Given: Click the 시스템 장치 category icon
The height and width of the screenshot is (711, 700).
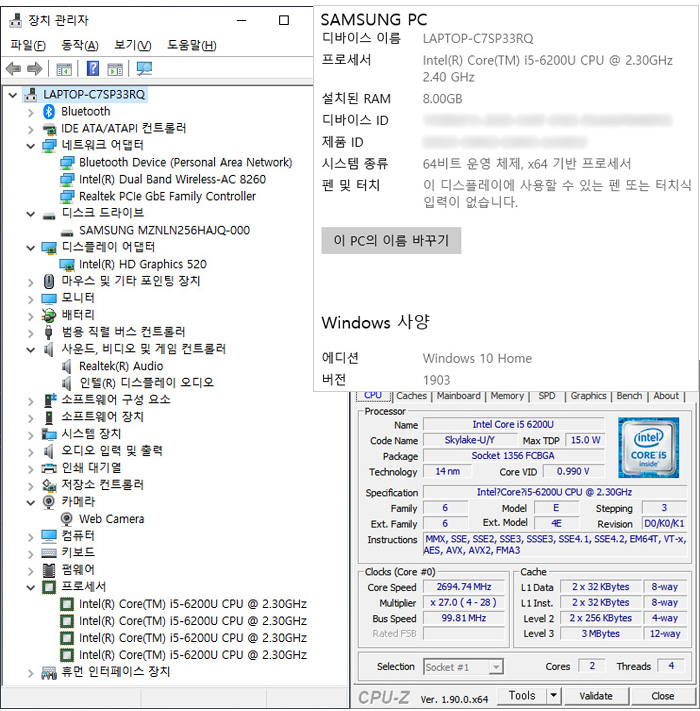Looking at the screenshot, I should click(49, 434).
